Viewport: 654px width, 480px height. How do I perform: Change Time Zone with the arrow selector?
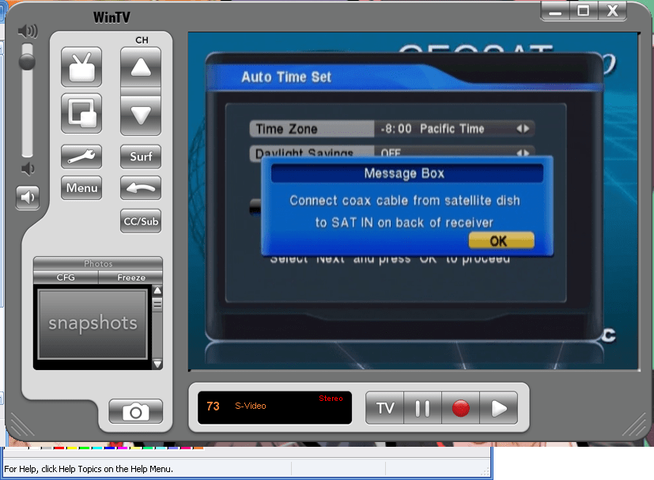(523, 128)
